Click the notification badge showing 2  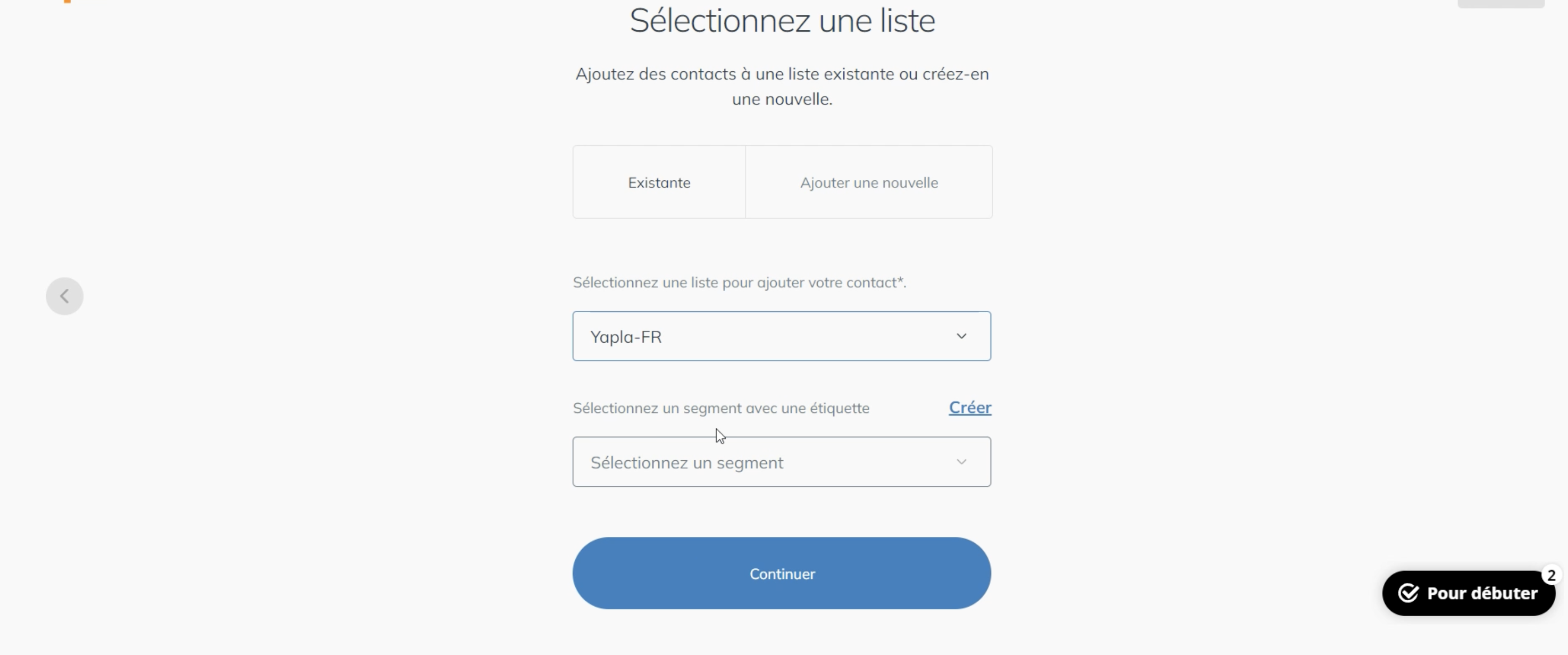[1551, 575]
